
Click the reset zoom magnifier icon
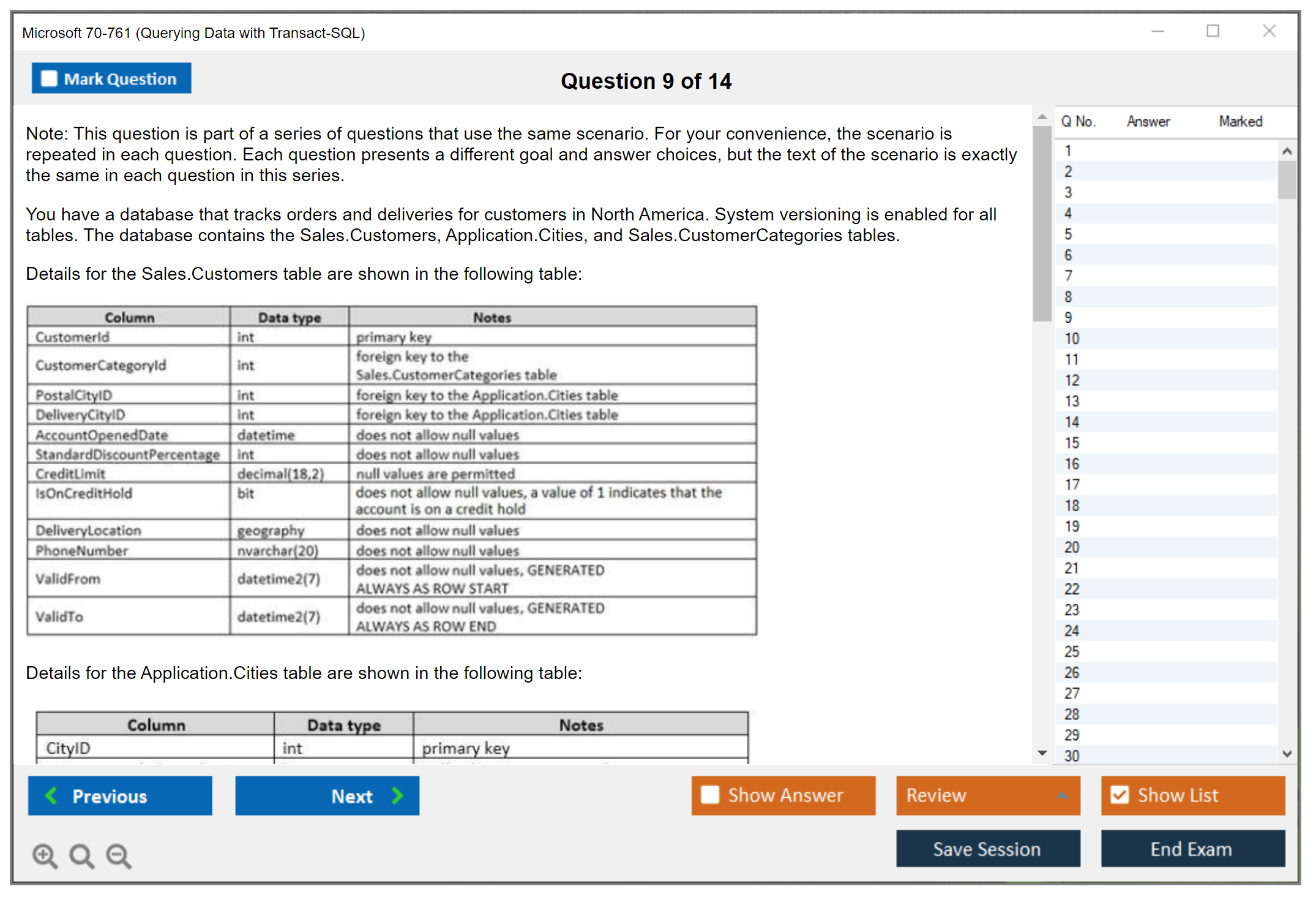(81, 855)
